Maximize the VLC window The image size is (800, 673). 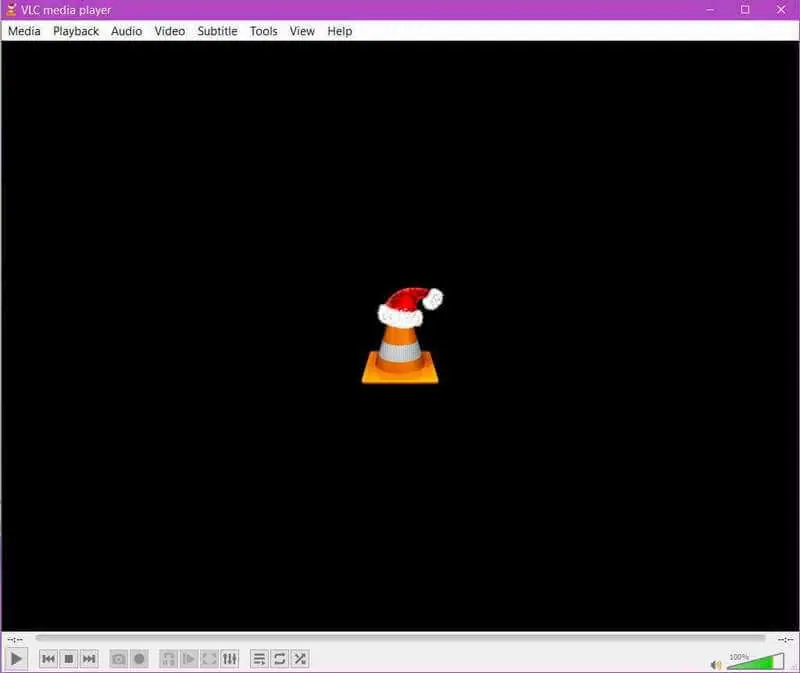[x=745, y=10]
